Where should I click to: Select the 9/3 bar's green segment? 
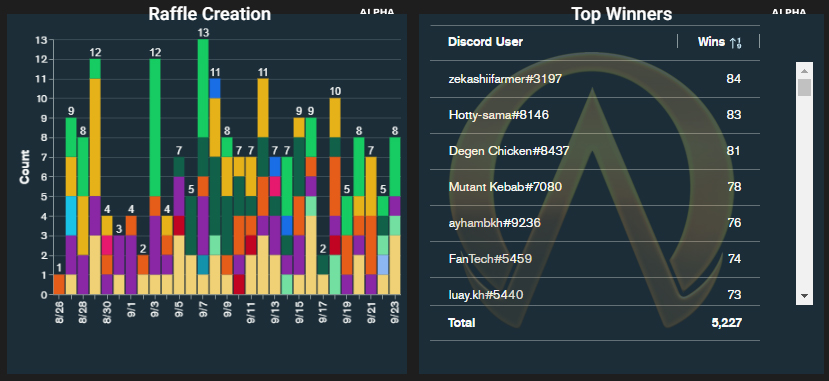(155, 128)
